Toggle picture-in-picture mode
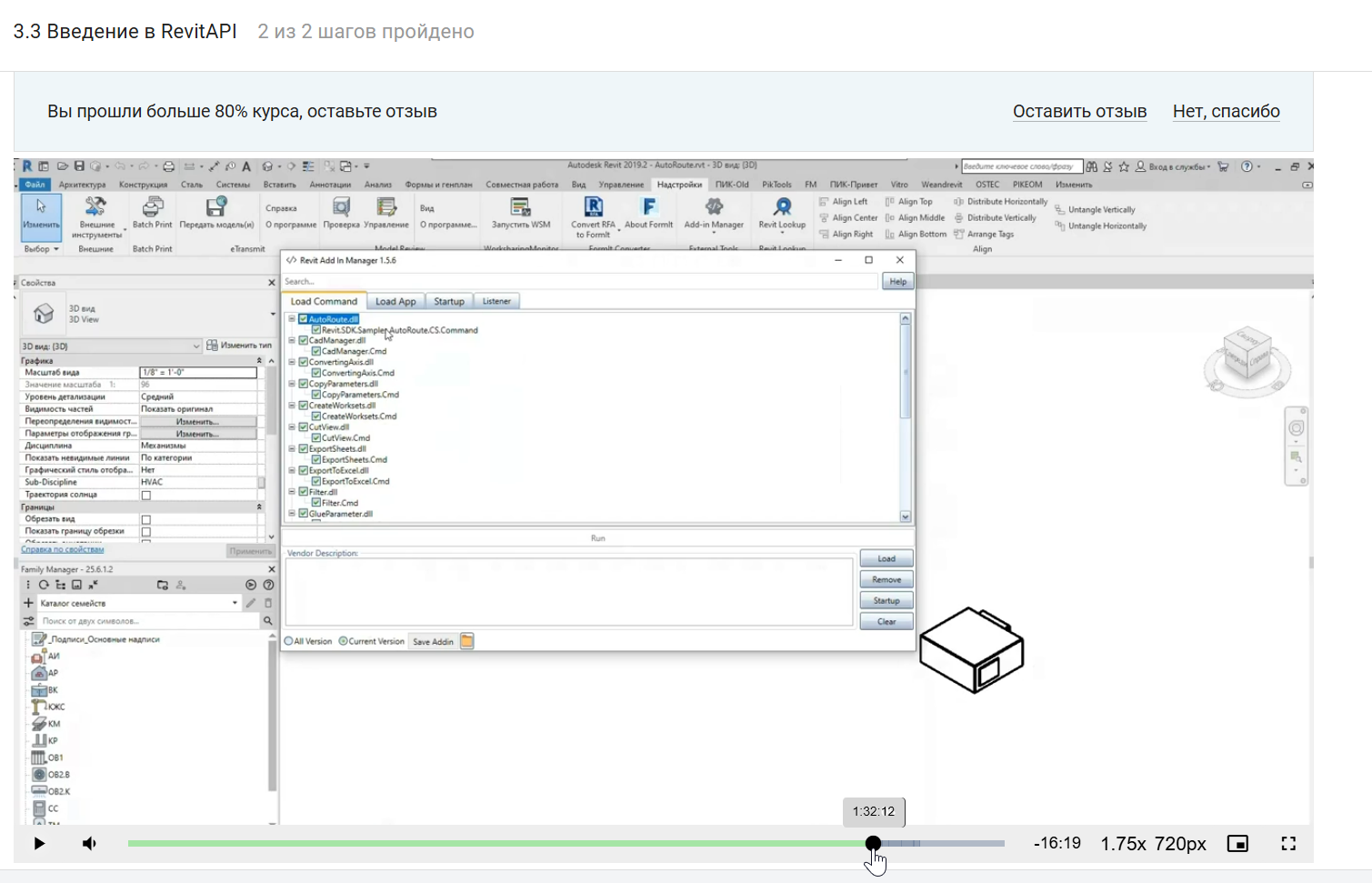1372x883 pixels. pos(1237,844)
